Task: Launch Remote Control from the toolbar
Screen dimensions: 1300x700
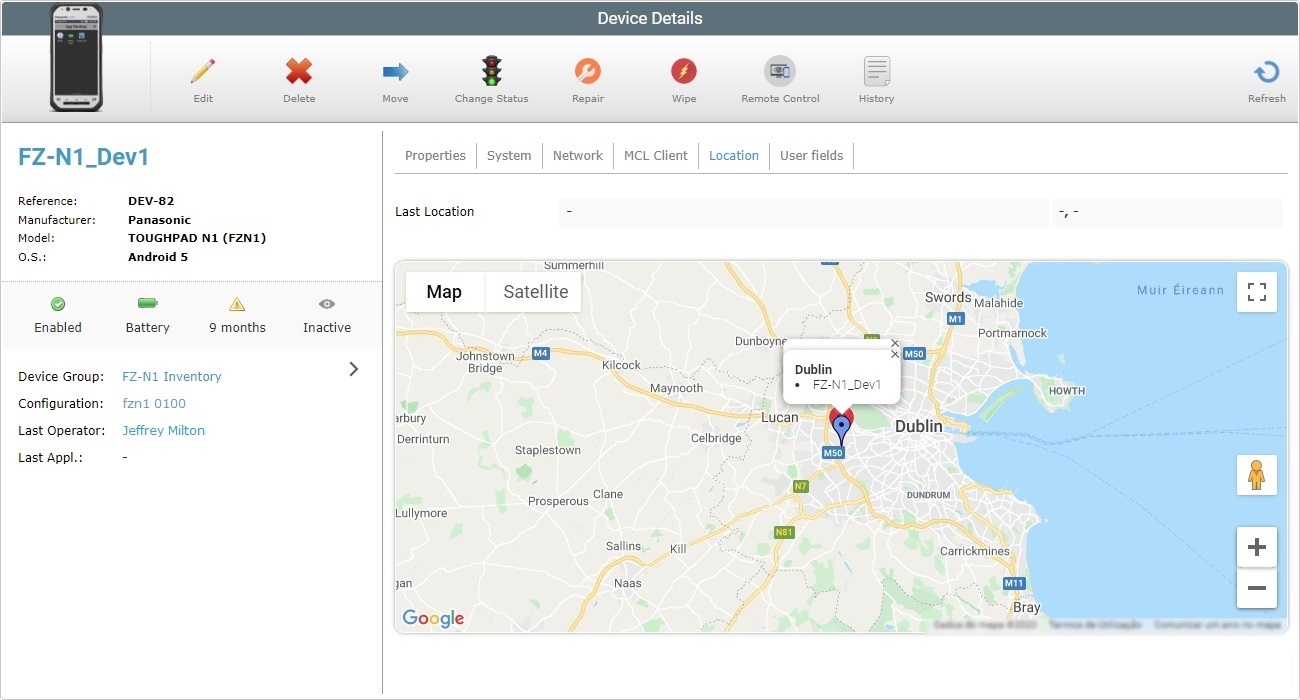Action: point(780,72)
